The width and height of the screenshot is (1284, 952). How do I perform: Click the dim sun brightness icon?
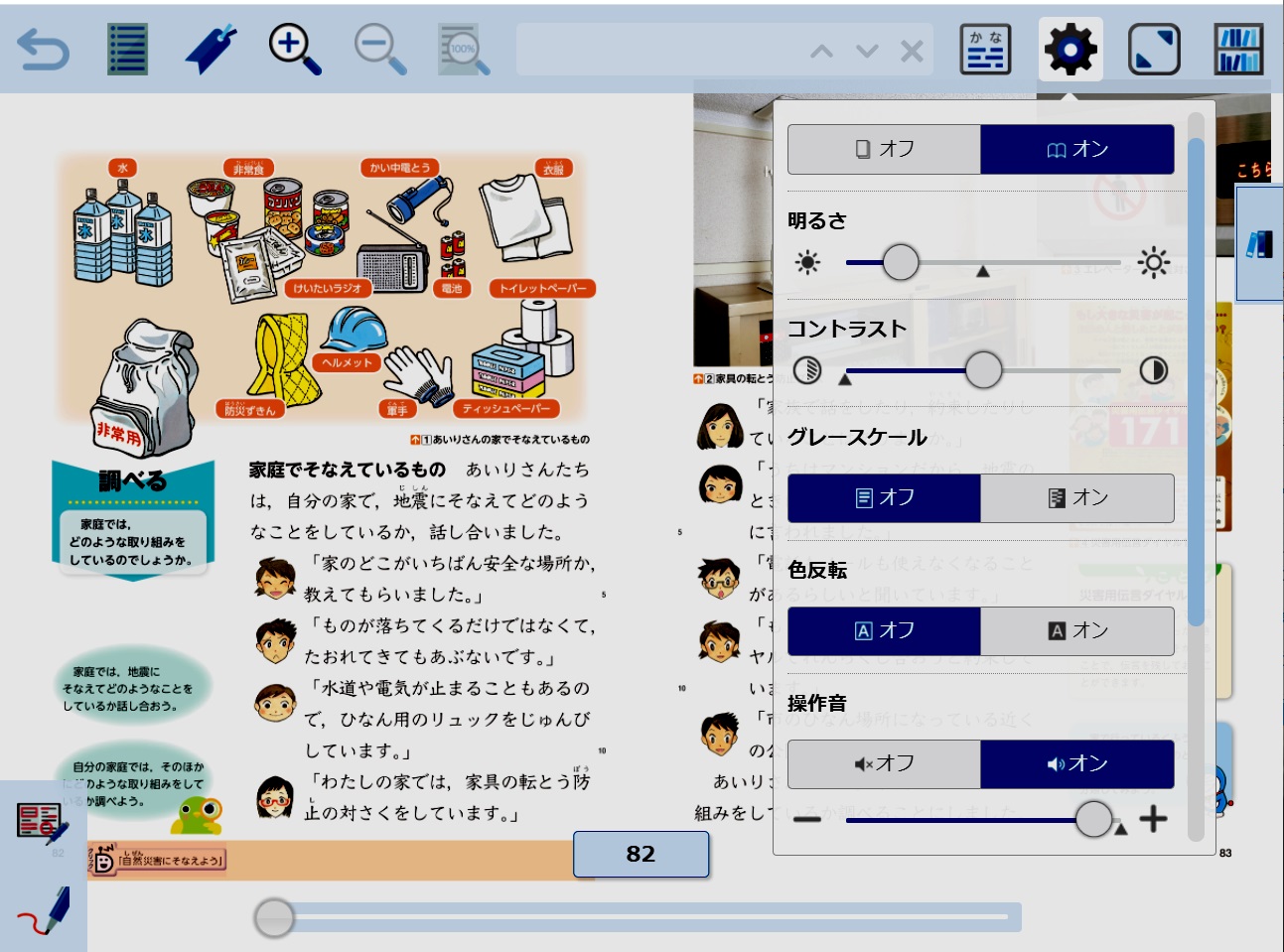point(808,262)
